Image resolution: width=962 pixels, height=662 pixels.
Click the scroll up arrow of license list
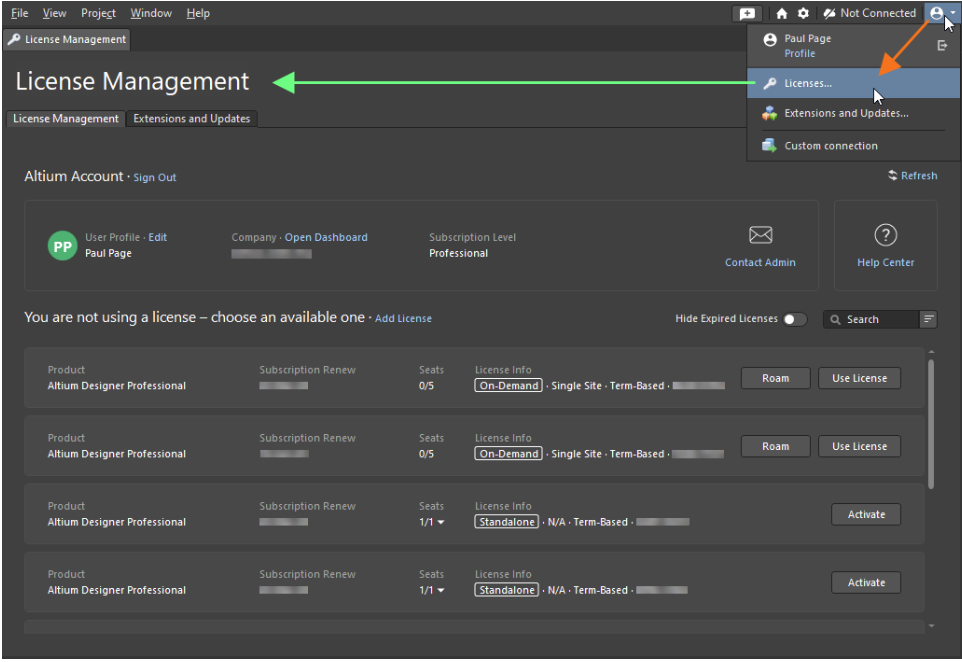click(931, 352)
